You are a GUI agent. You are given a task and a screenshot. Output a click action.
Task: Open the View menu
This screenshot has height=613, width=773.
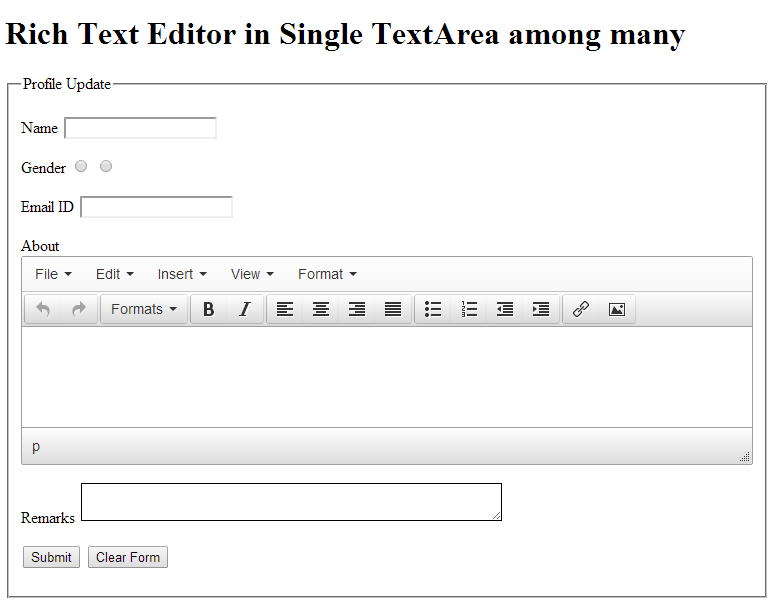coord(252,274)
